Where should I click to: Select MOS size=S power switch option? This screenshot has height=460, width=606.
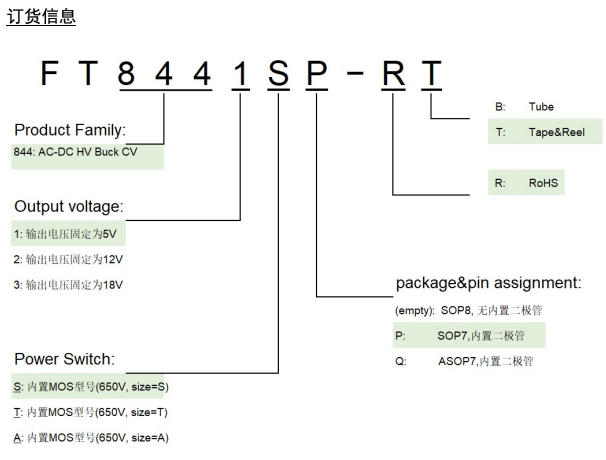point(91,387)
